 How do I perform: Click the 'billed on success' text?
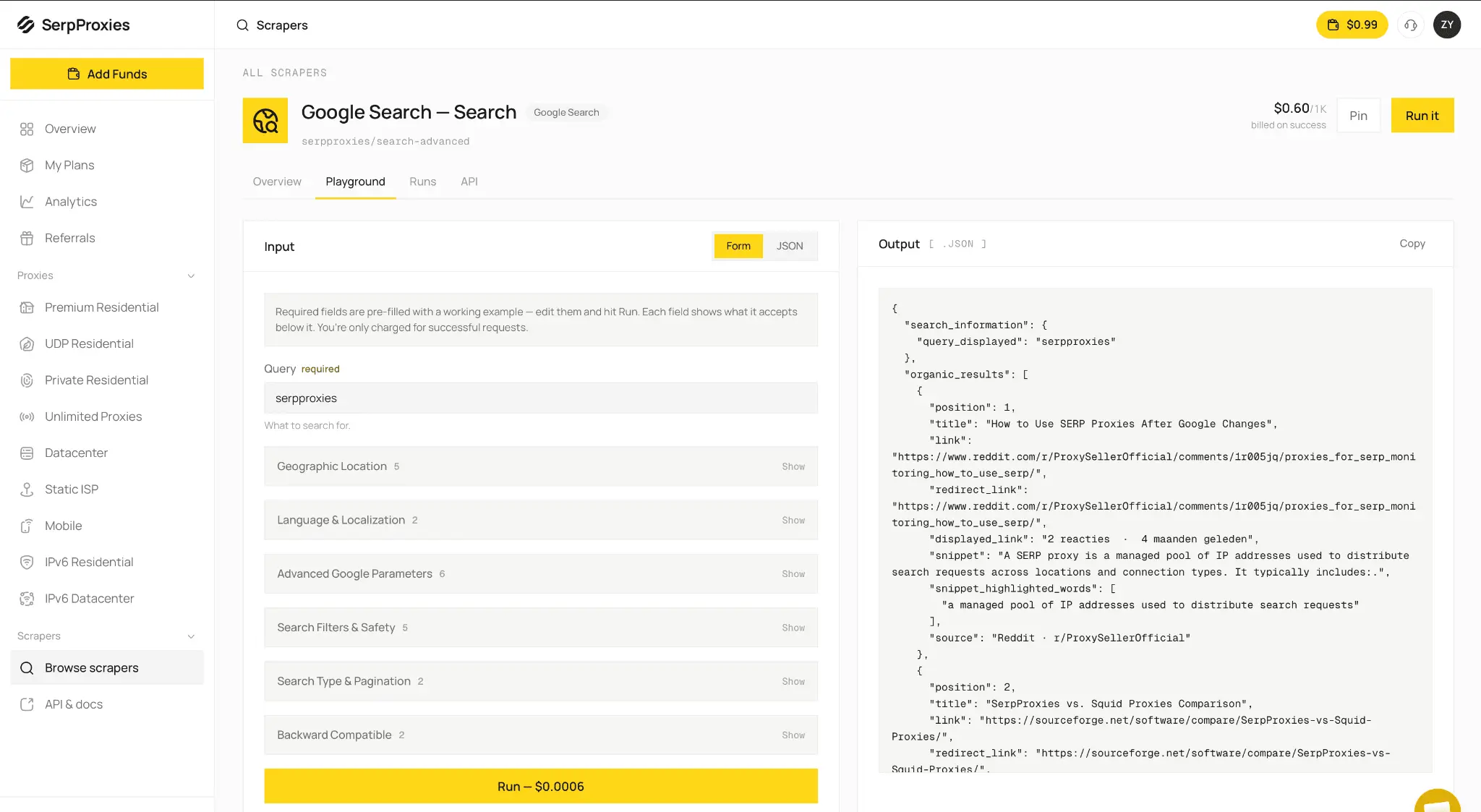pyautogui.click(x=1289, y=125)
